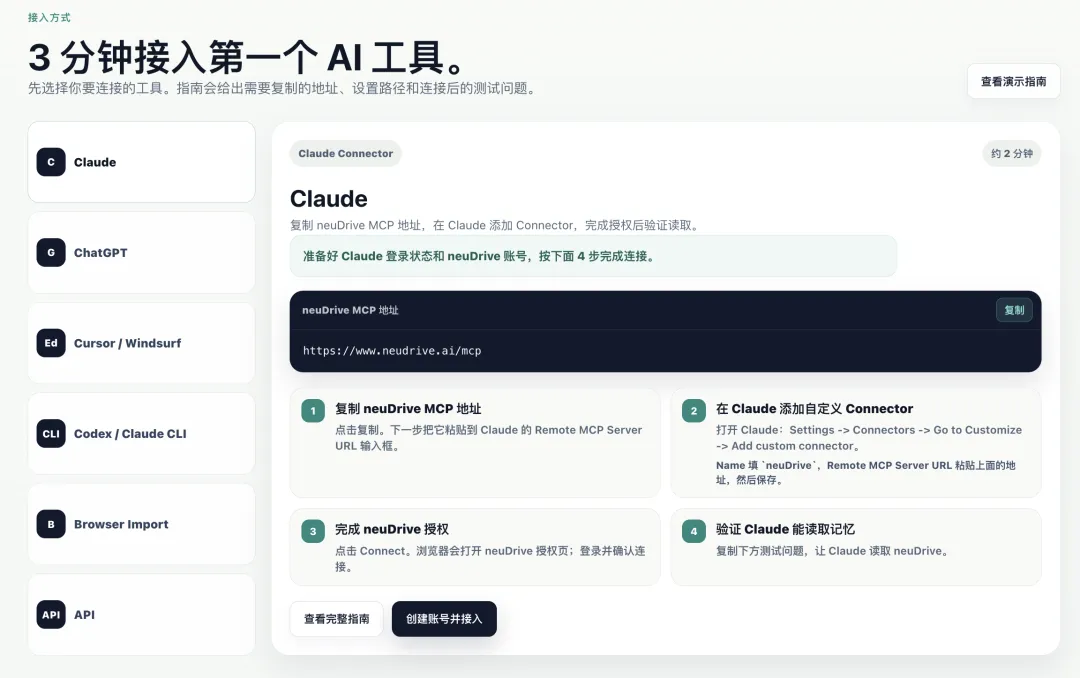Select the Claude tool tab
Image resolution: width=1080 pixels, height=678 pixels.
141,162
